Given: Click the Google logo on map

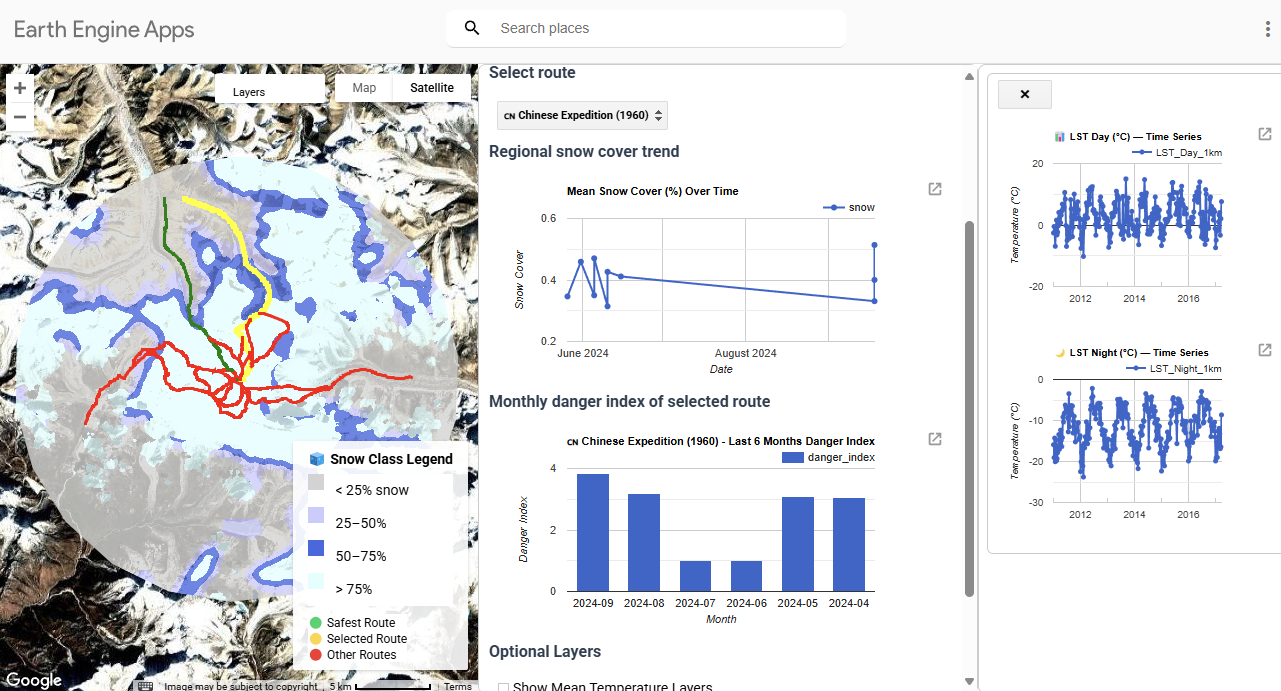Looking at the screenshot, I should tap(33, 680).
